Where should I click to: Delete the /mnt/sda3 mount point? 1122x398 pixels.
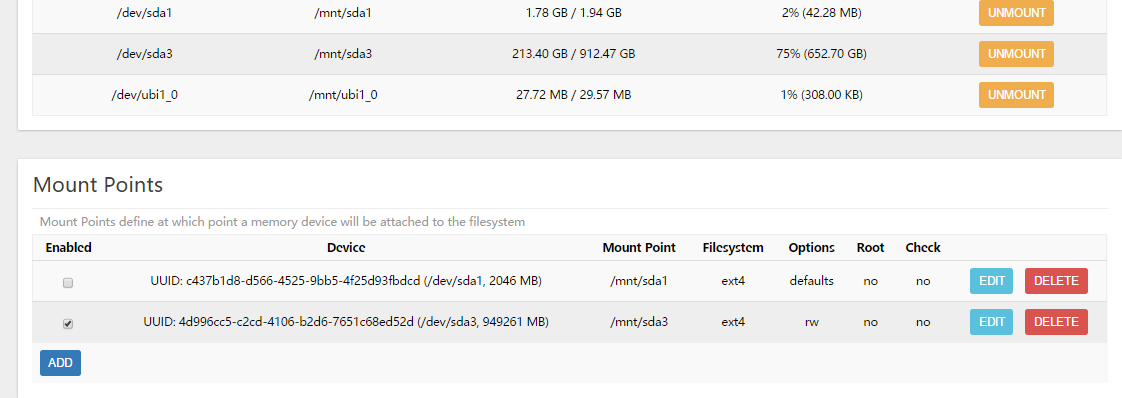1056,321
